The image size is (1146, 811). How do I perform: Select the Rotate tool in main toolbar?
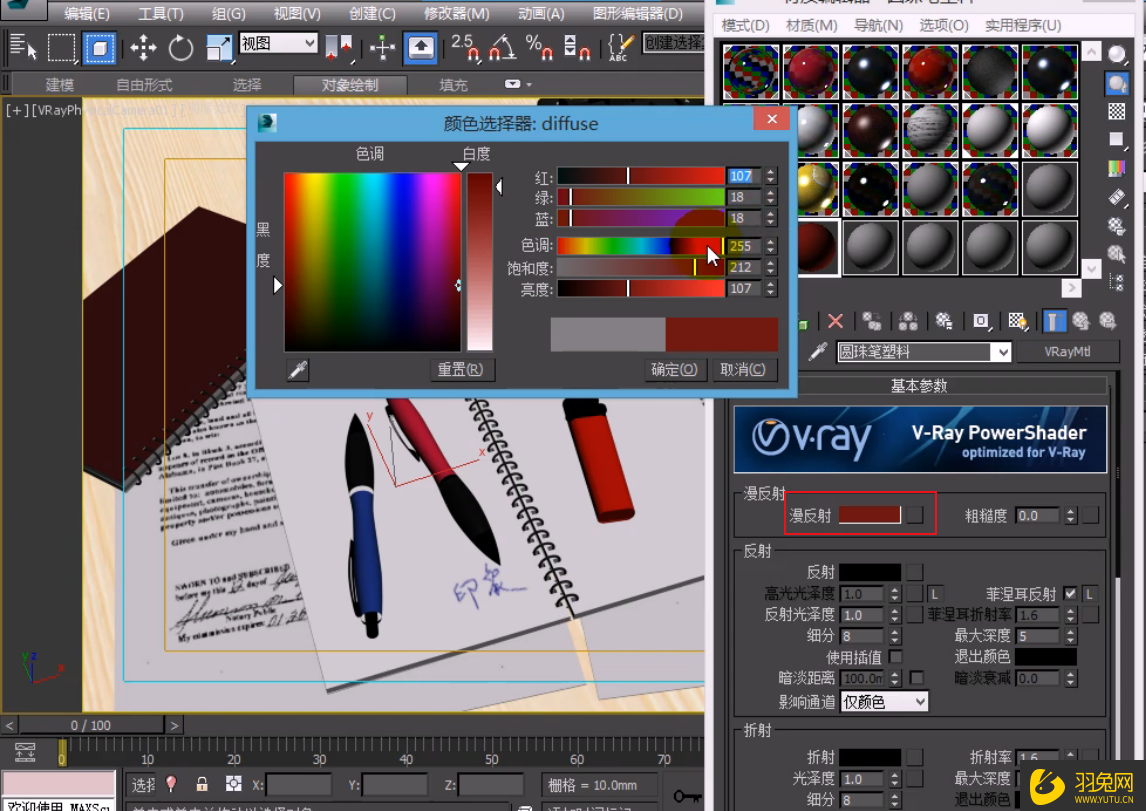pos(180,48)
